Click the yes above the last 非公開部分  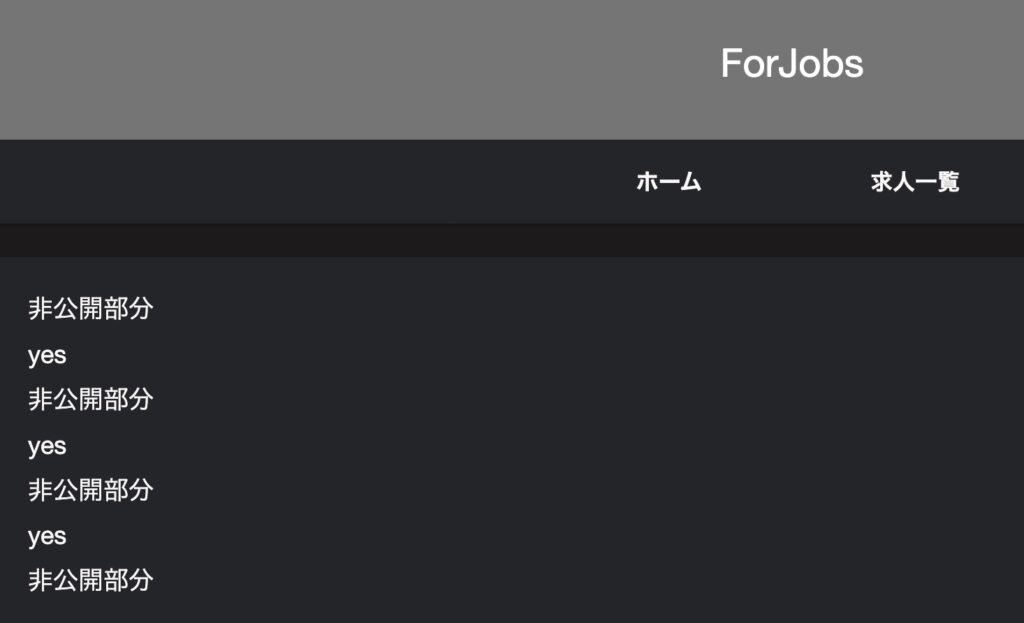click(x=47, y=536)
